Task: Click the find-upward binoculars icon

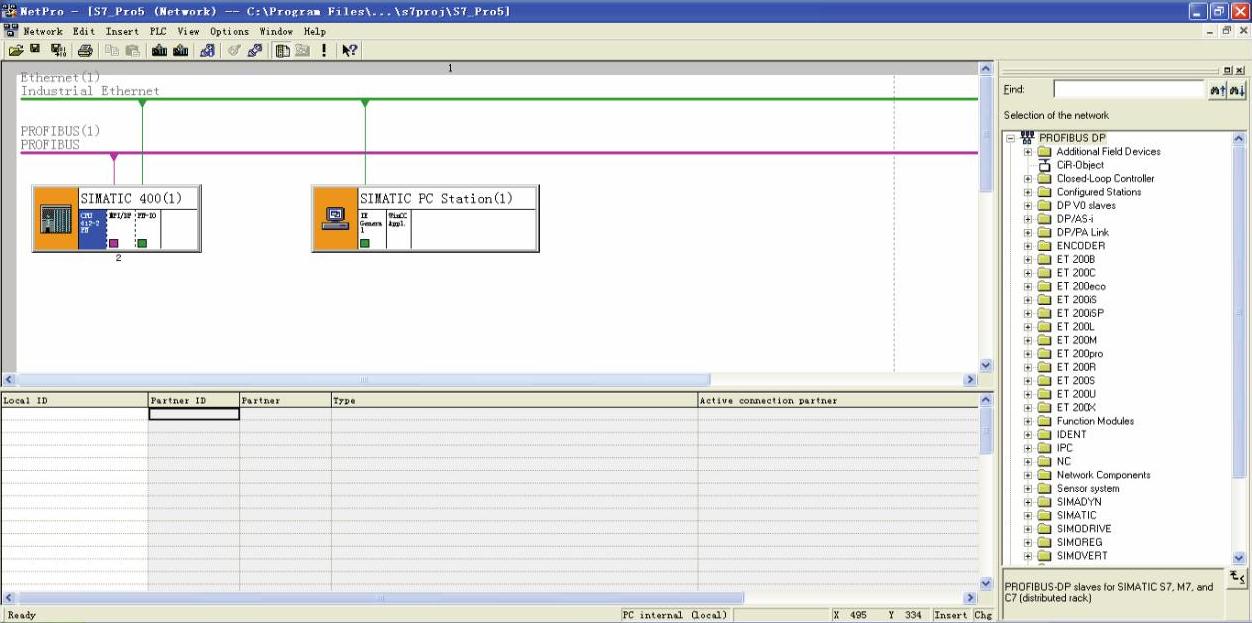Action: pyautogui.click(x=1217, y=90)
